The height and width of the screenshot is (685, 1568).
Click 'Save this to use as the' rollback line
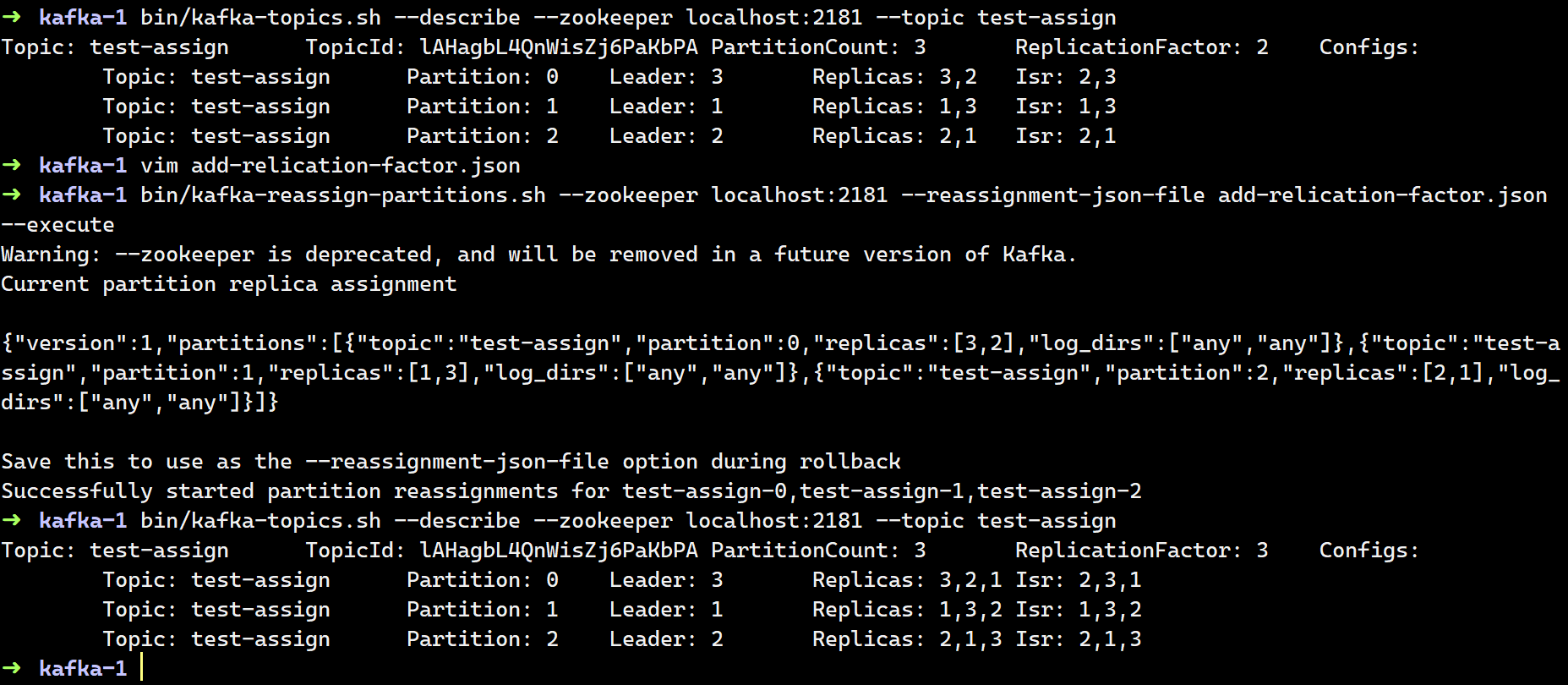(x=451, y=462)
